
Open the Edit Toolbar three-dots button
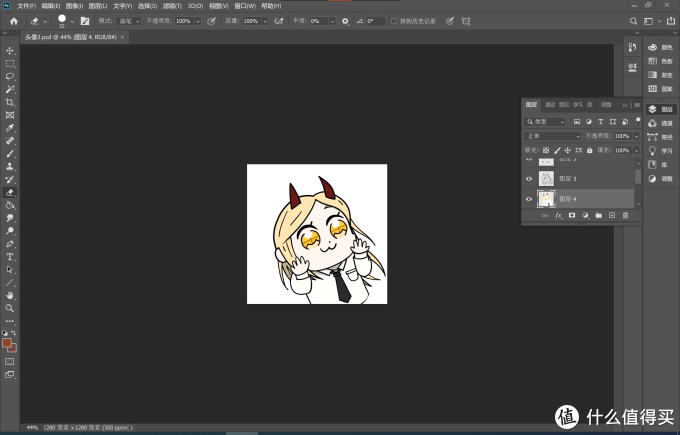10,321
